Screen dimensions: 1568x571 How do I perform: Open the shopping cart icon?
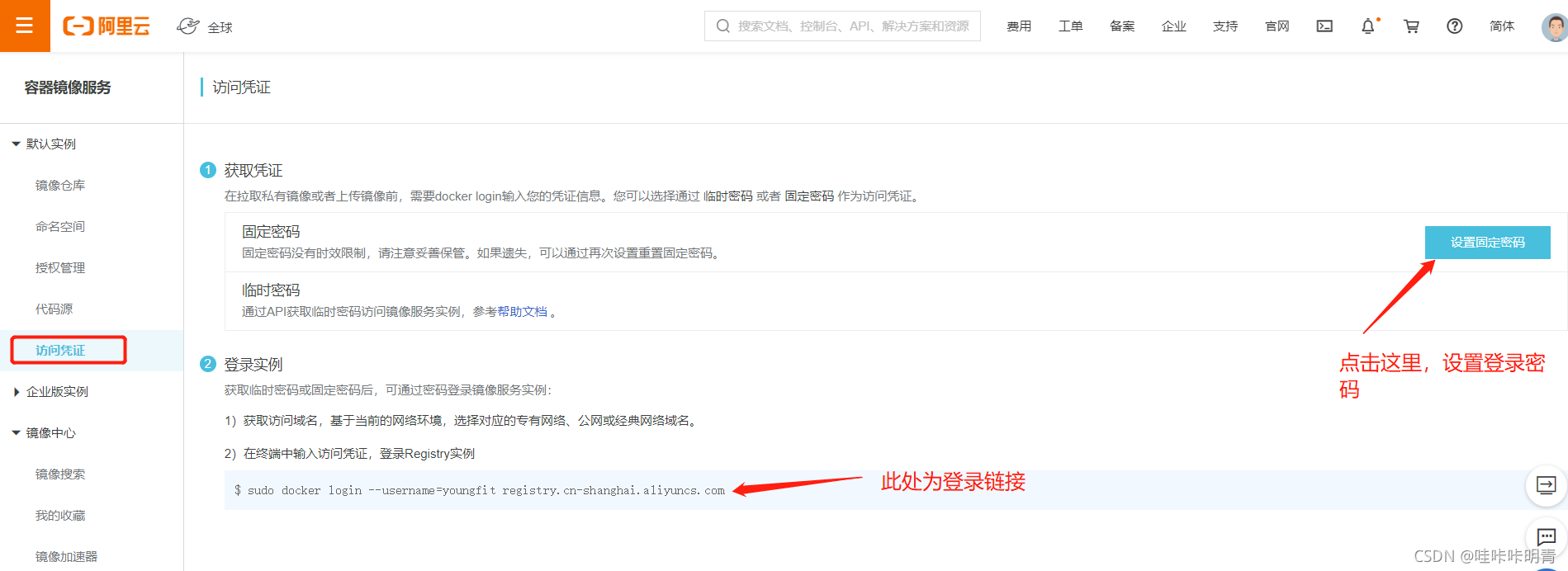pyautogui.click(x=1411, y=26)
